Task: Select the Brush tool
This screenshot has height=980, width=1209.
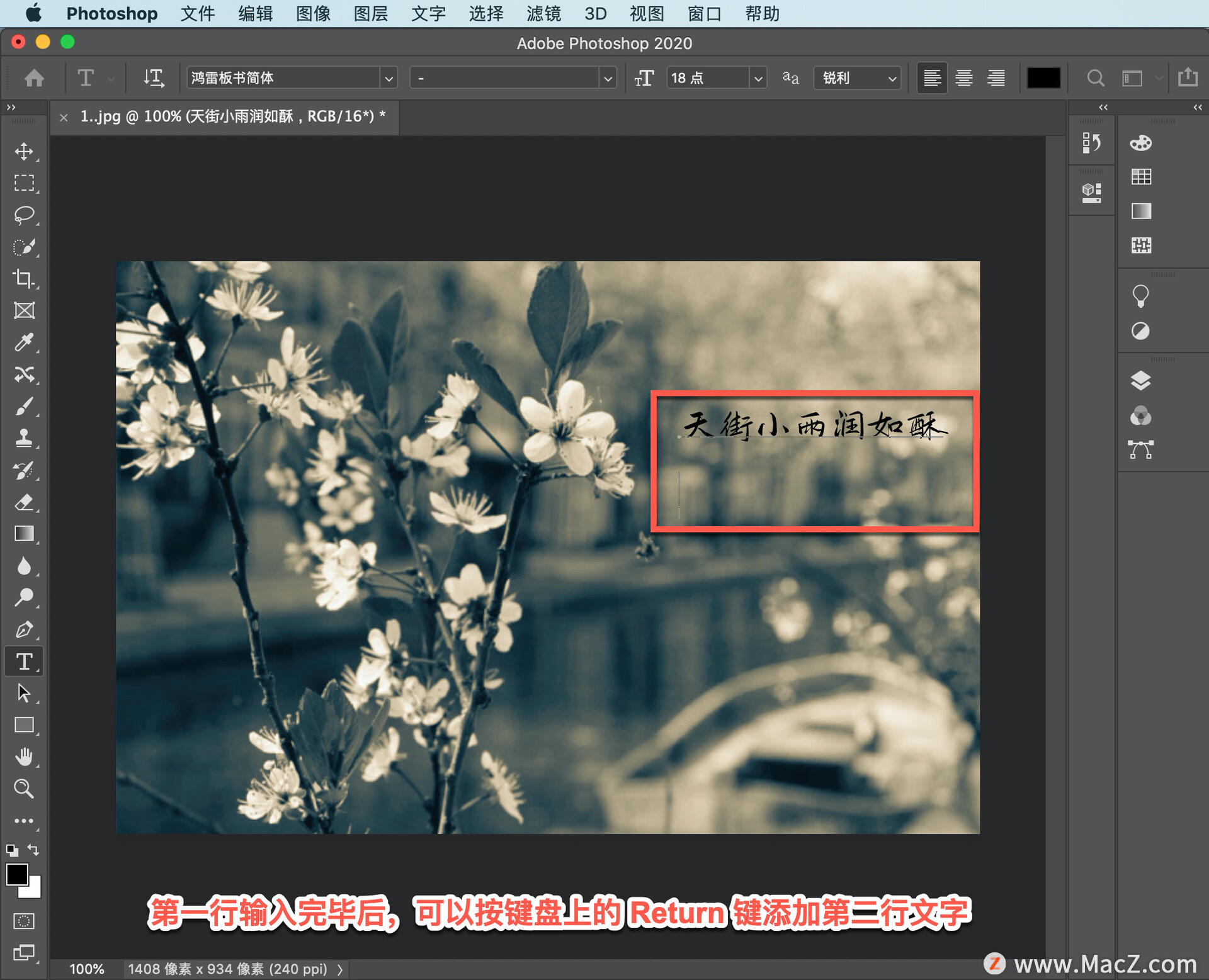Action: tap(24, 407)
